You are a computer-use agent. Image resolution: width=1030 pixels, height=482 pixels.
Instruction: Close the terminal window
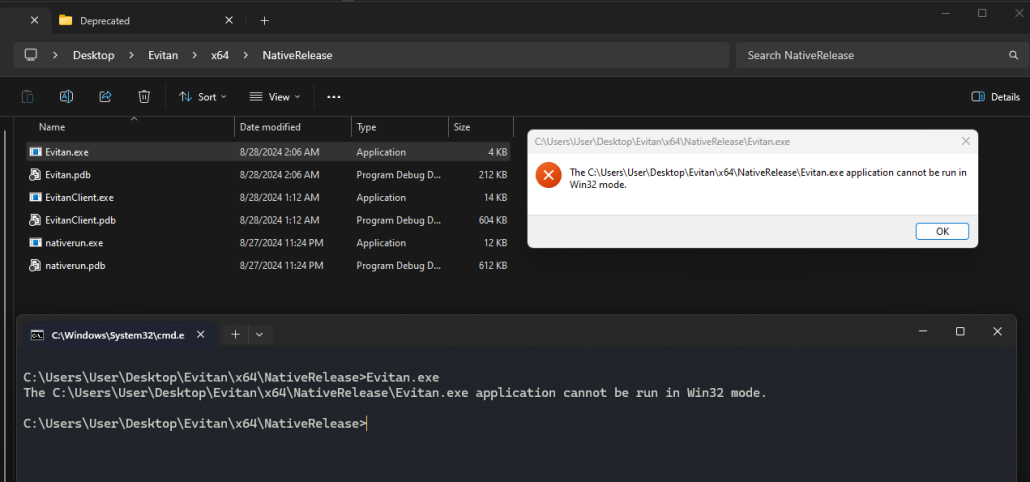[997, 332]
